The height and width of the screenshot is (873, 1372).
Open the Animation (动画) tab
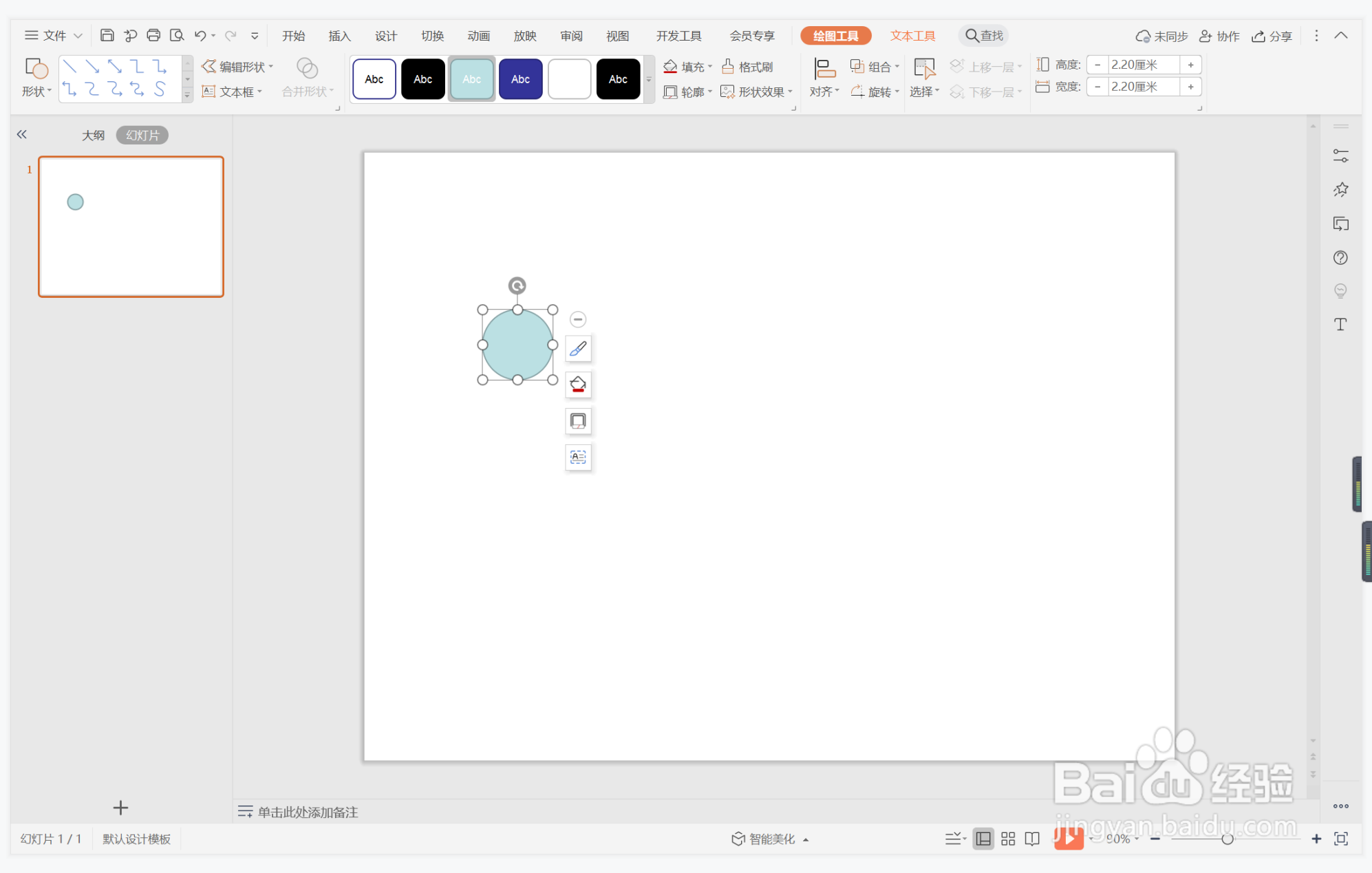point(479,36)
